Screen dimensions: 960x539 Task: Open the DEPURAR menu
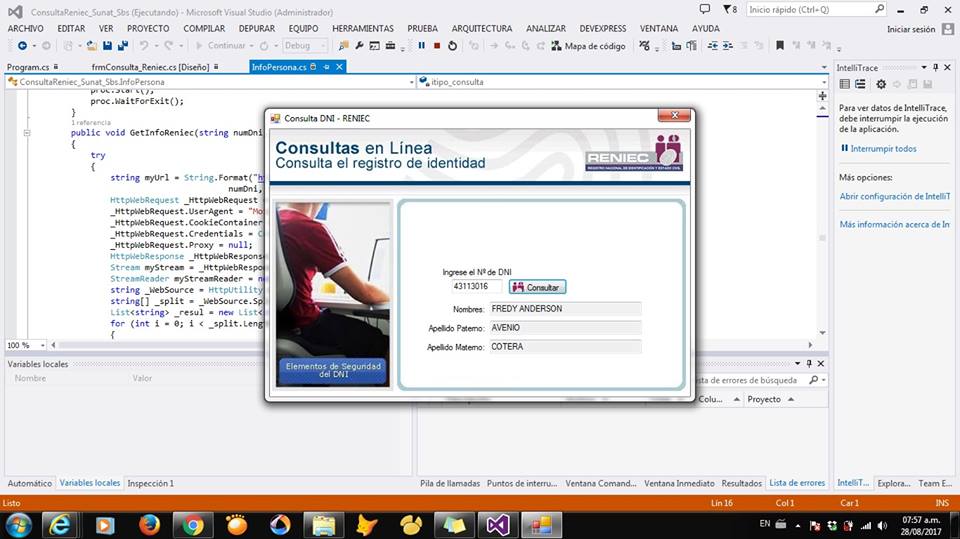257,28
